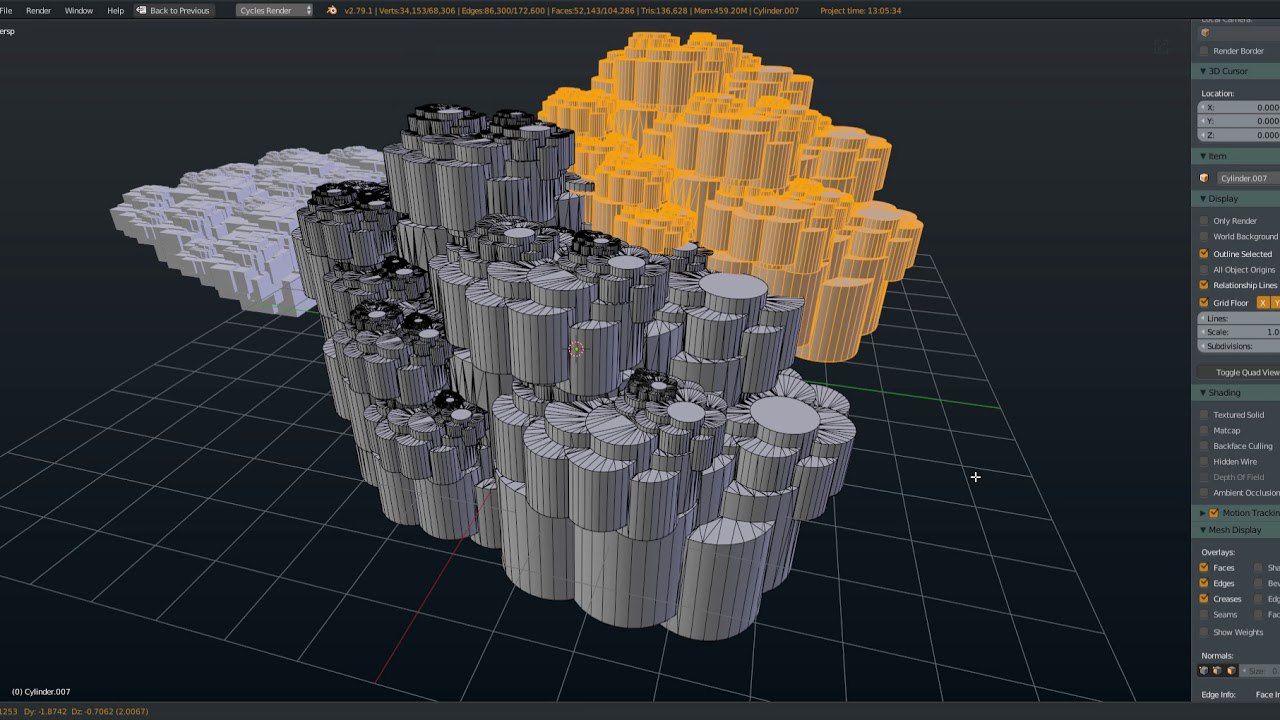Toggle the Render Border checkbox
The width and height of the screenshot is (1280, 720).
coord(1204,51)
